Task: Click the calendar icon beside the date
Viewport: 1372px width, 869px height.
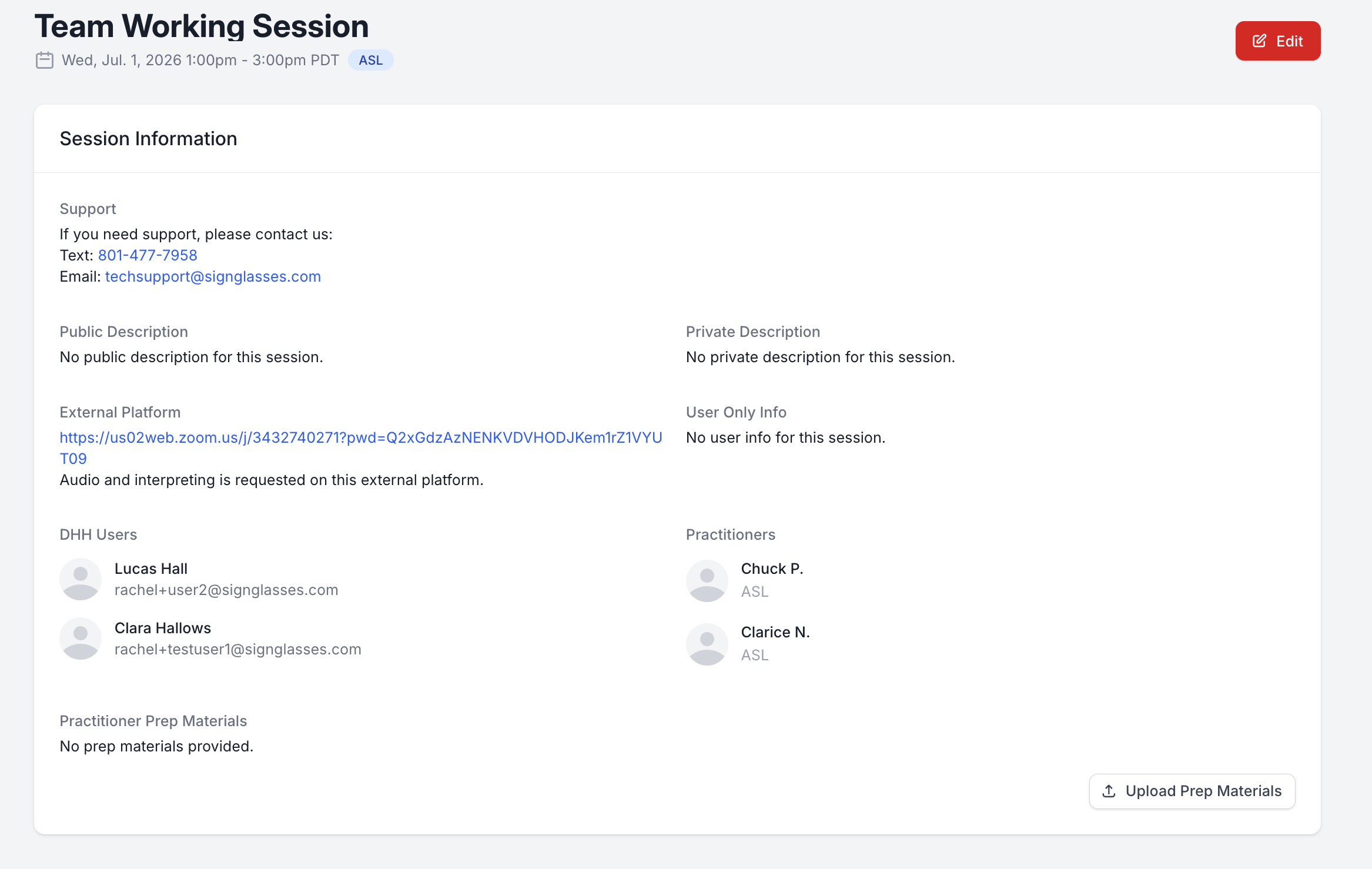Action: (45, 61)
